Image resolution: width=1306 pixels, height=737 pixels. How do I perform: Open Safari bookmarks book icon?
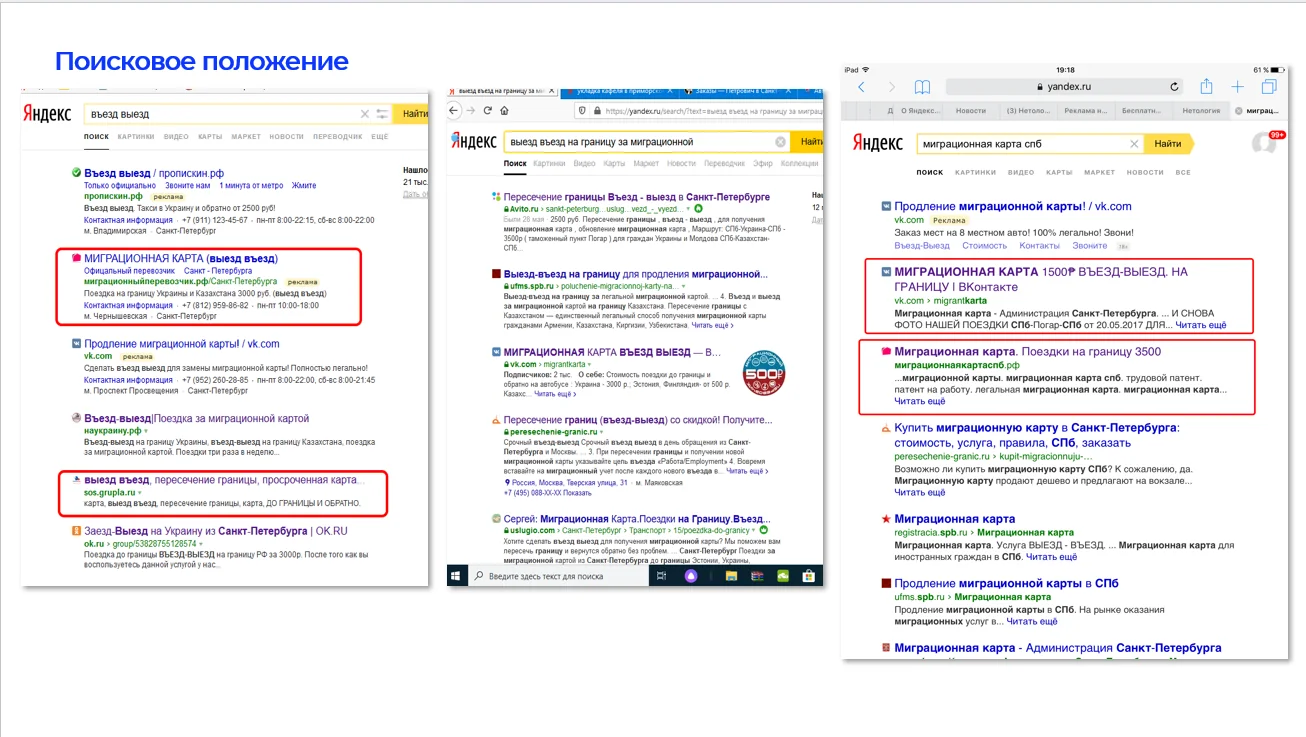click(x=922, y=87)
